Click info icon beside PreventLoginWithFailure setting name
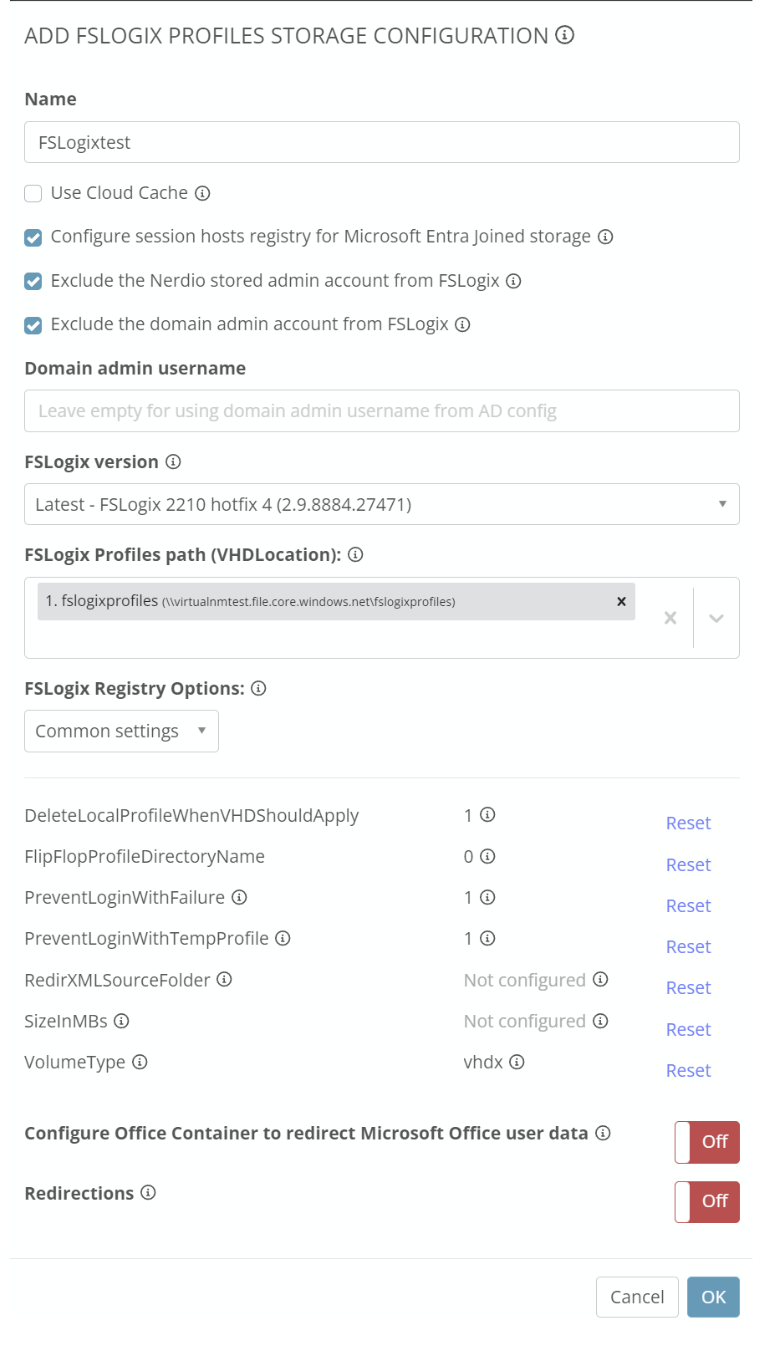The height and width of the screenshot is (1346, 770). point(239,898)
